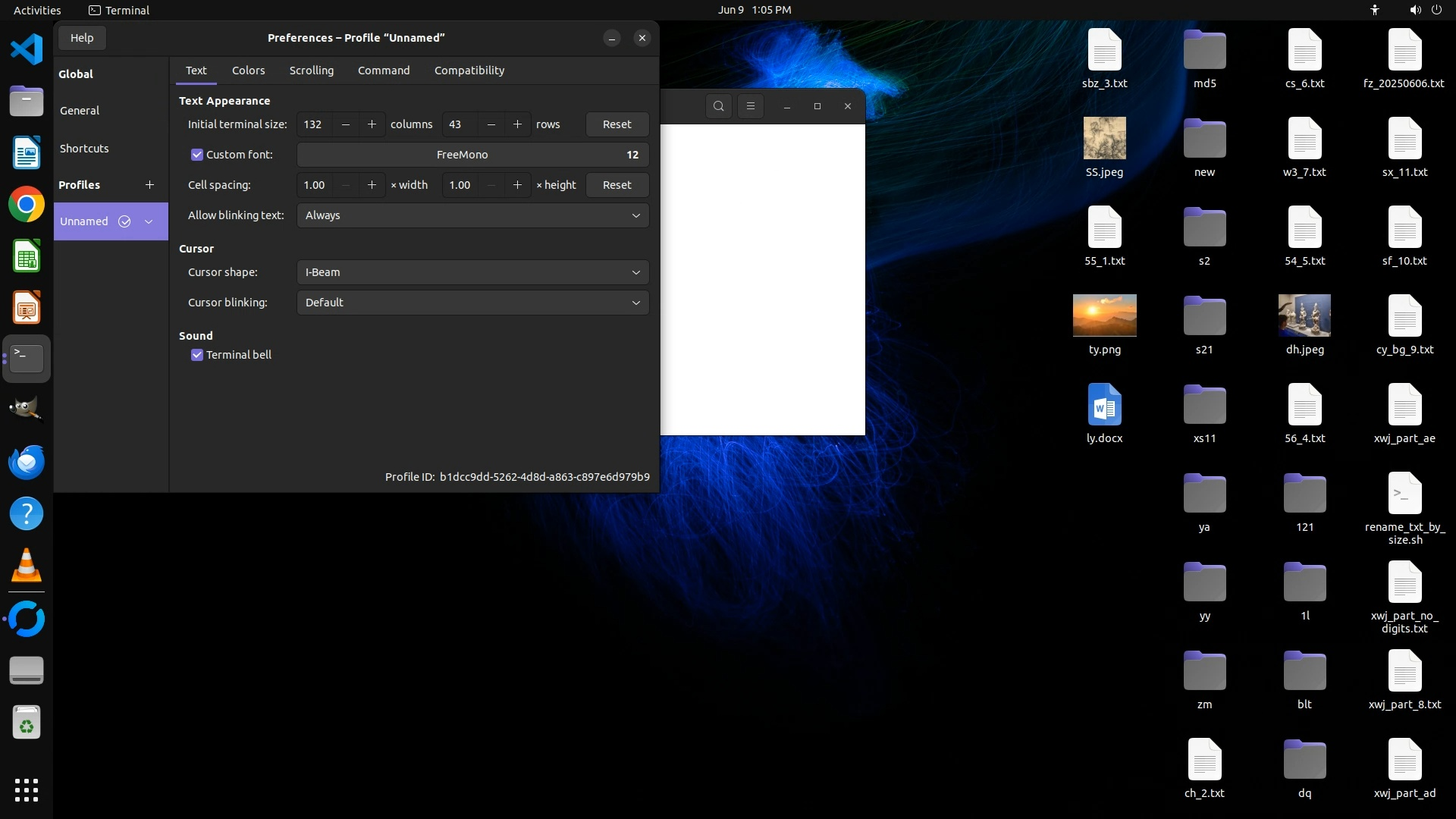The image size is (1456, 819).
Task: Open the Shortcuts section in sidebar
Action: click(x=84, y=149)
